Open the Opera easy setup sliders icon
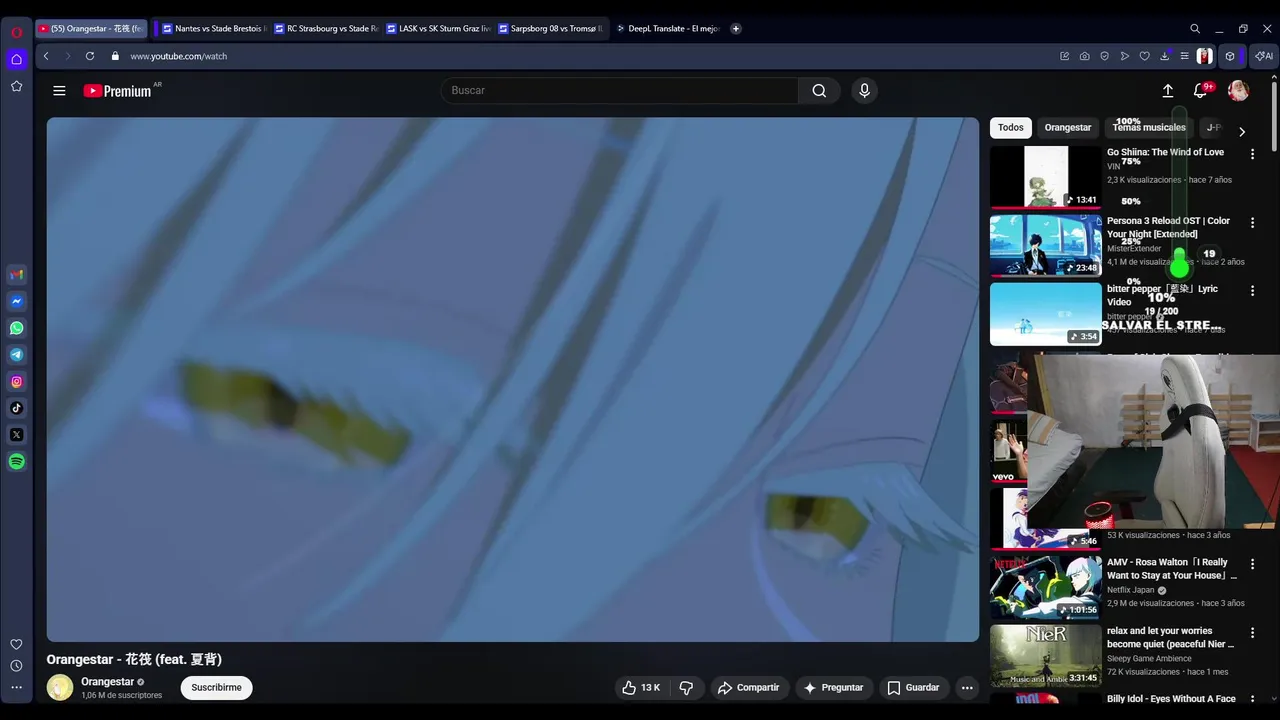Image resolution: width=1280 pixels, height=720 pixels. click(x=1184, y=56)
